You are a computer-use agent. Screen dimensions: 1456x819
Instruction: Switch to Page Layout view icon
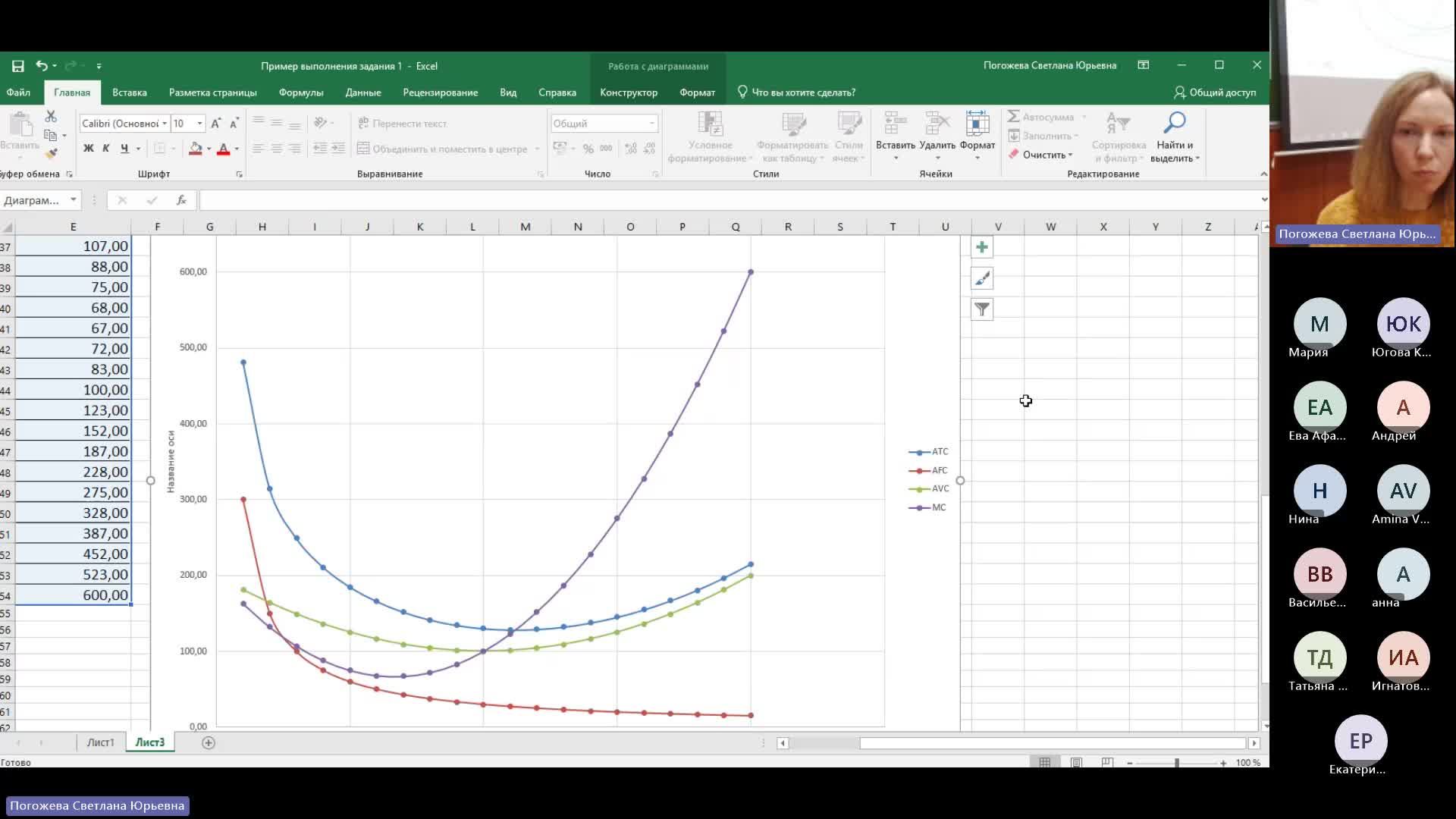(x=1076, y=763)
